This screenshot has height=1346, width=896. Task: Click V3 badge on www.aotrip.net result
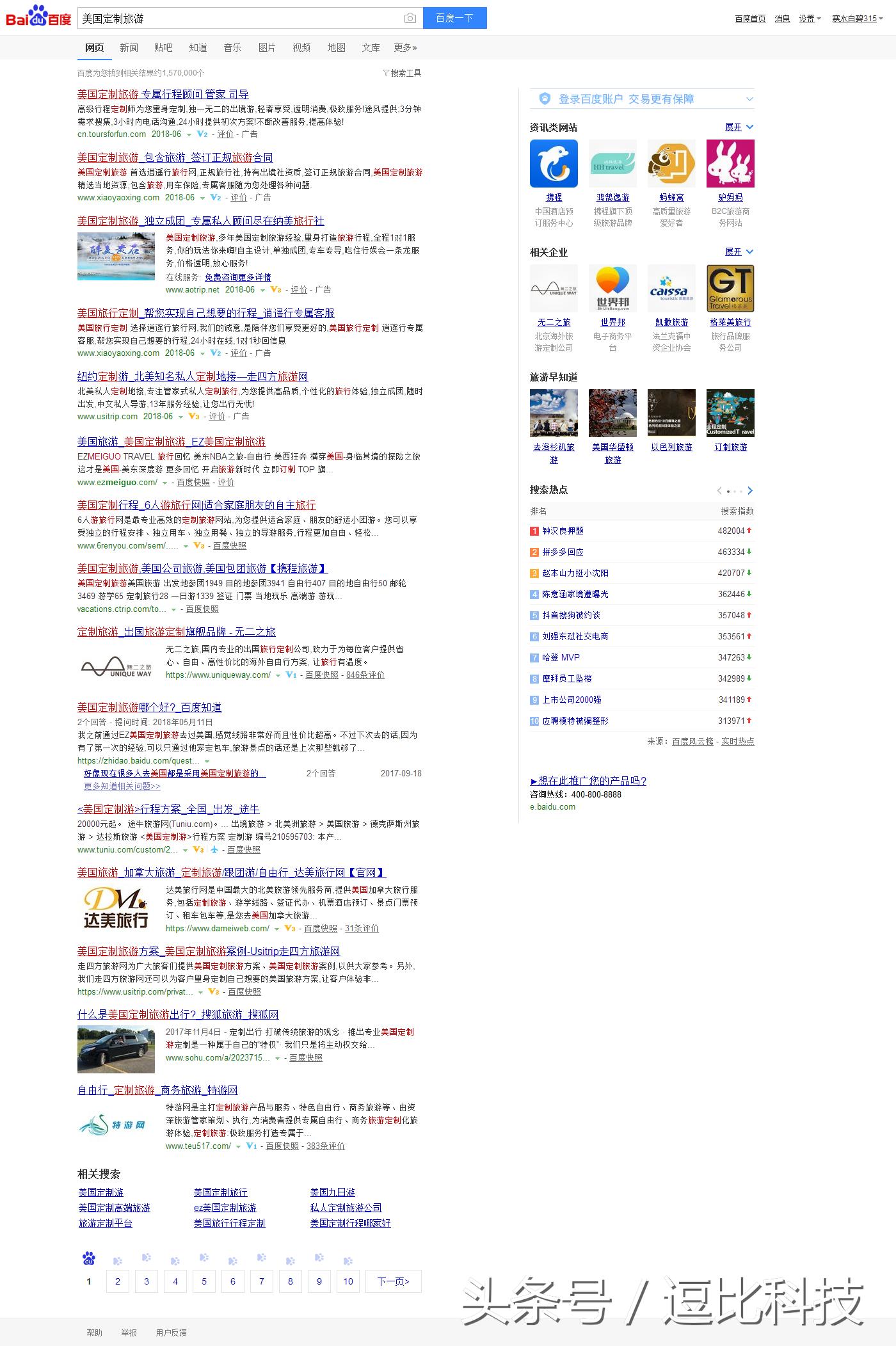pyautogui.click(x=276, y=290)
